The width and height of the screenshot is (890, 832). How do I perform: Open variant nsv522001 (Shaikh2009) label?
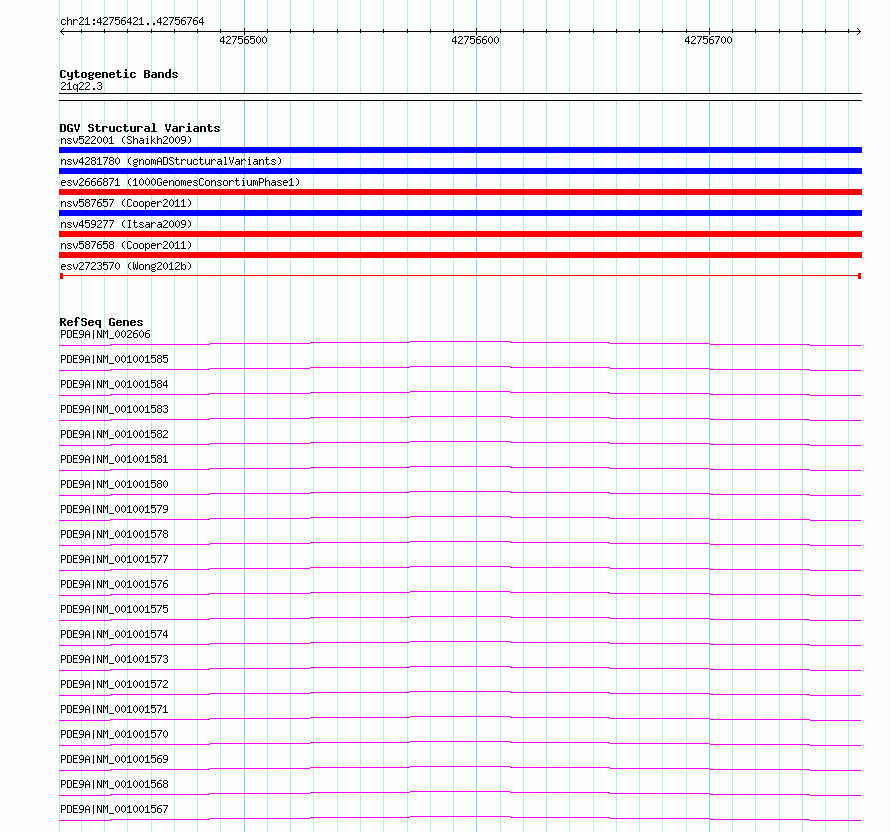click(126, 140)
